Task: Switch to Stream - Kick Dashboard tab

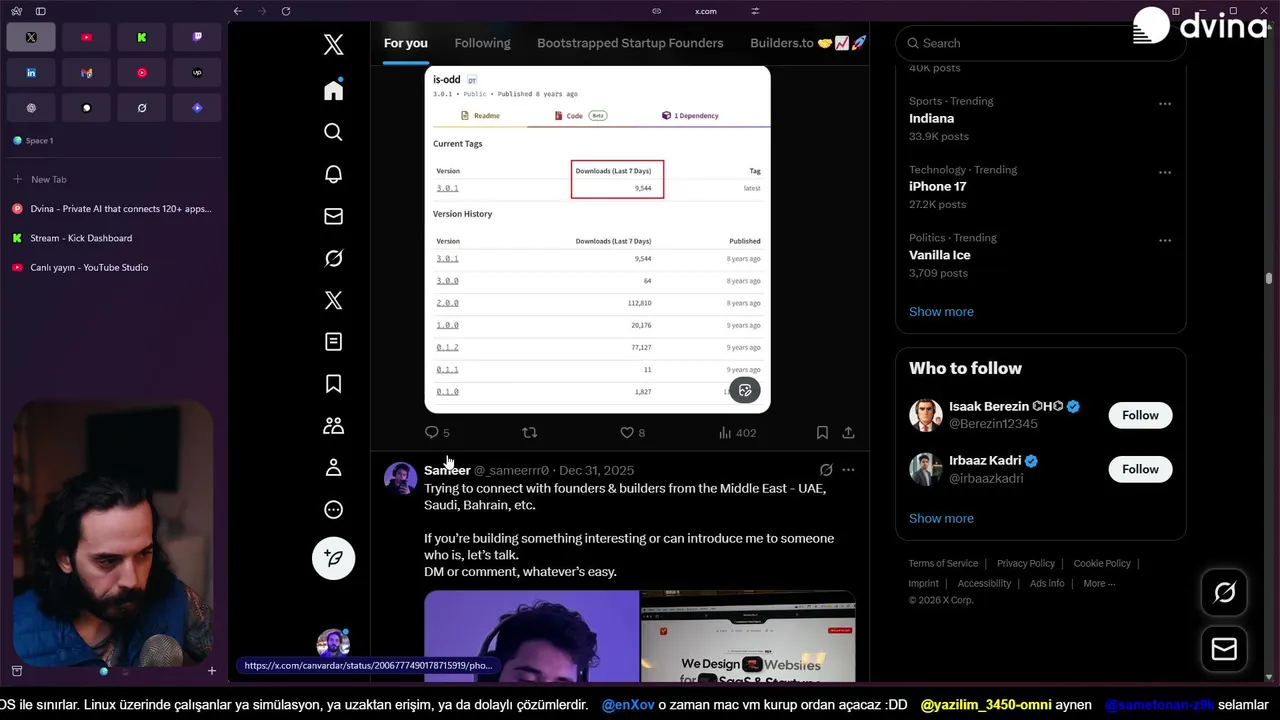Action: point(112,238)
